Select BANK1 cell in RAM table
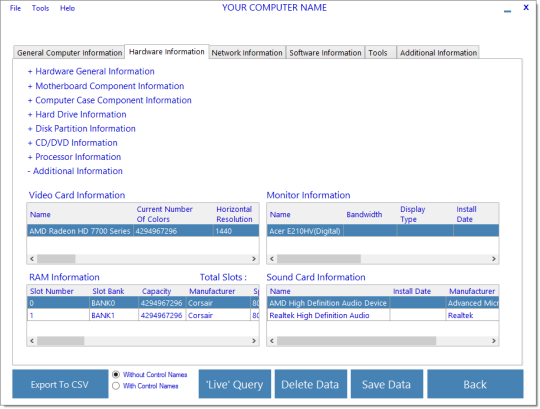This screenshot has width=540, height=409. [x=114, y=315]
